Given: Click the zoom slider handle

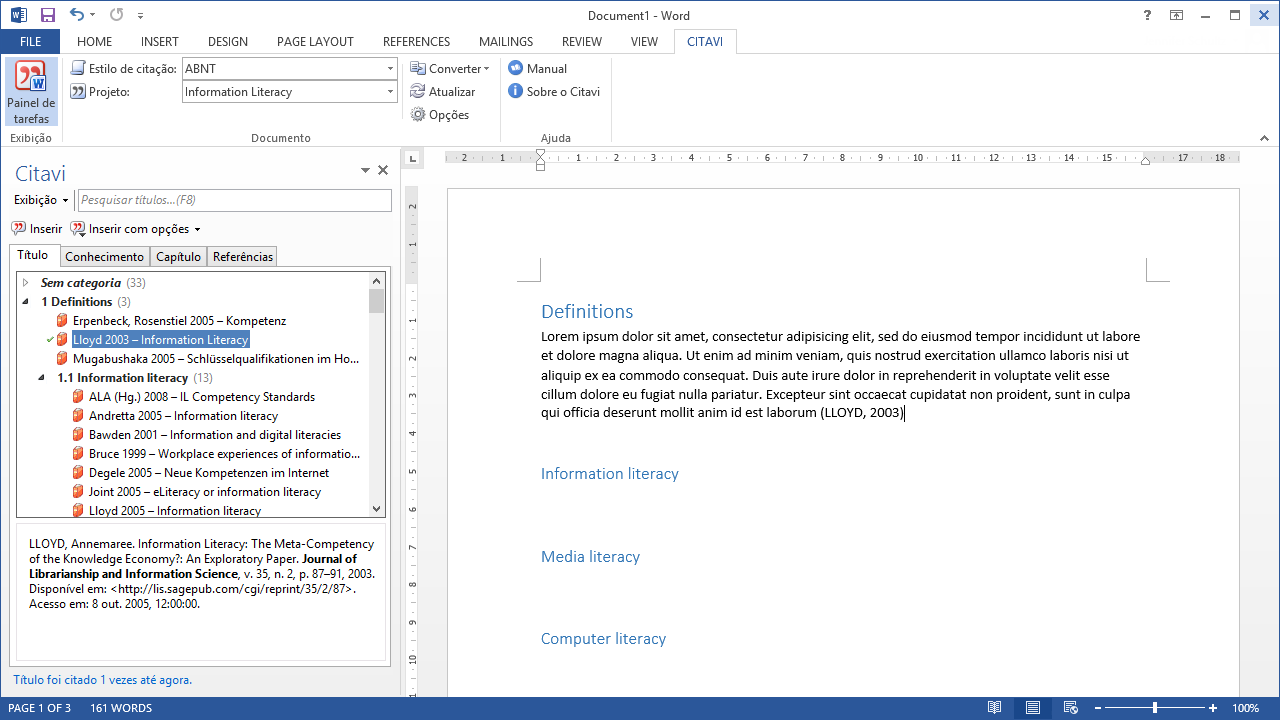Looking at the screenshot, I should [1155, 708].
